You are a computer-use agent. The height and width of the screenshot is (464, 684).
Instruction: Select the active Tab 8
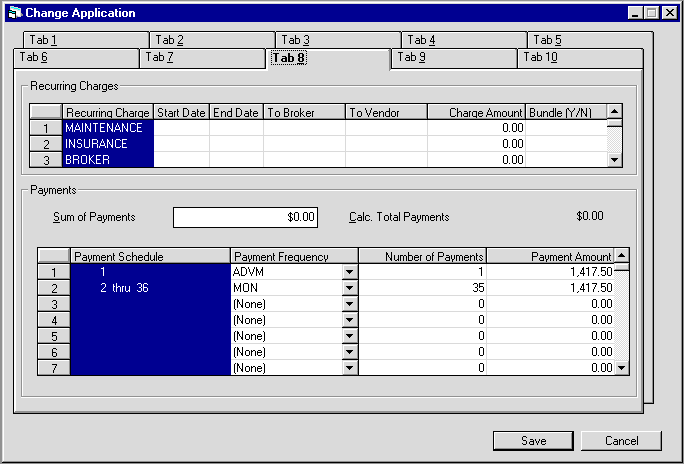(x=328, y=58)
